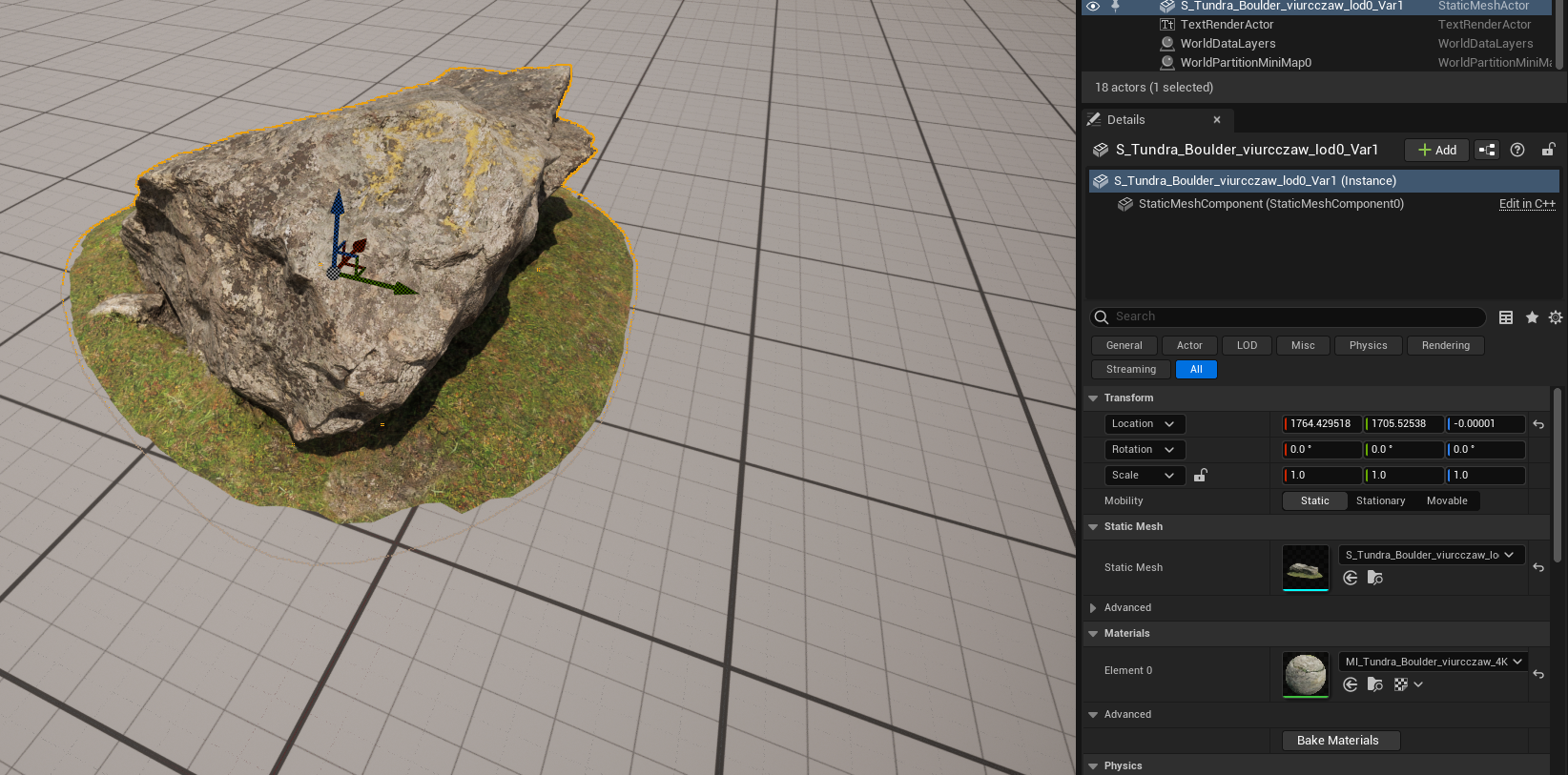Filter details by Physics category
This screenshot has height=775, width=1568.
coord(1368,346)
